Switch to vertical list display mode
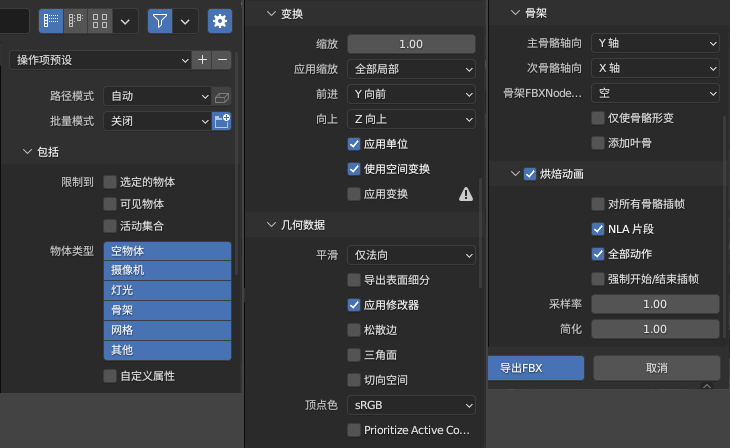730x448 pixels. pos(51,21)
